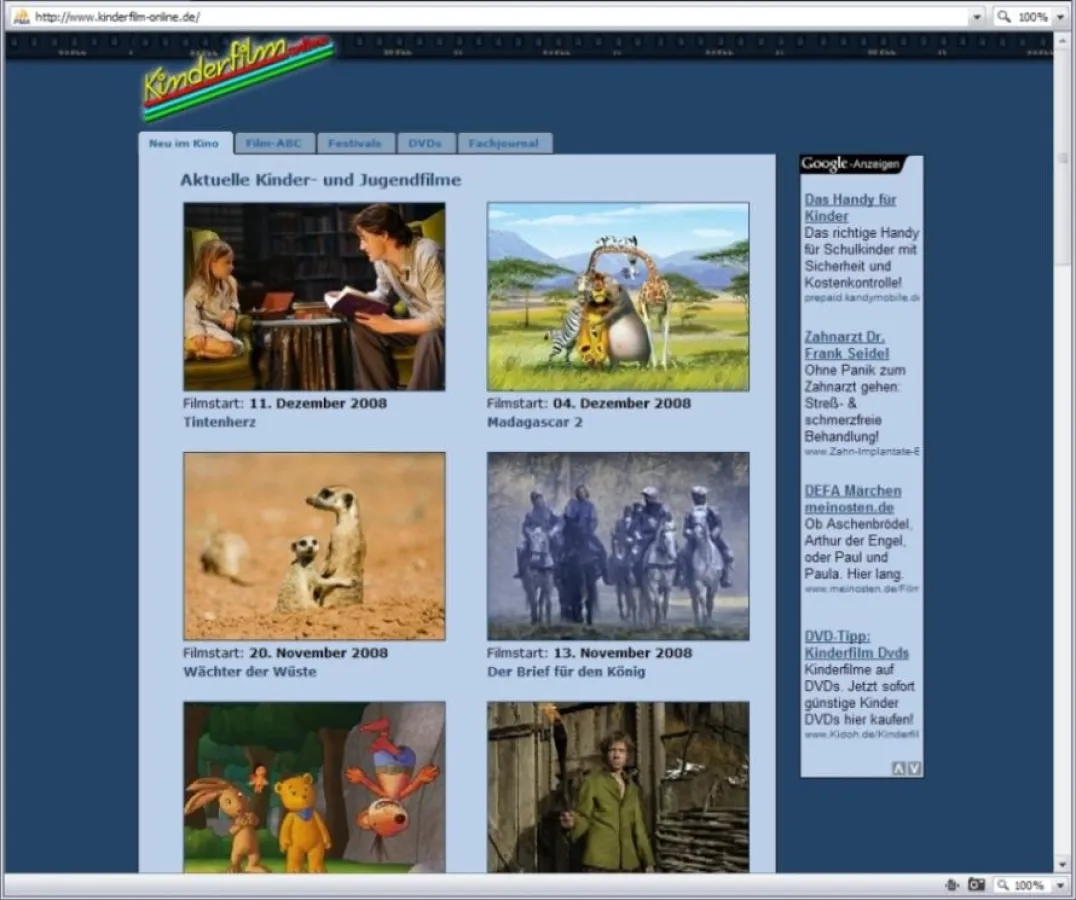Show previous Google ads with up arrow
1076x900 pixels.
[x=898, y=768]
